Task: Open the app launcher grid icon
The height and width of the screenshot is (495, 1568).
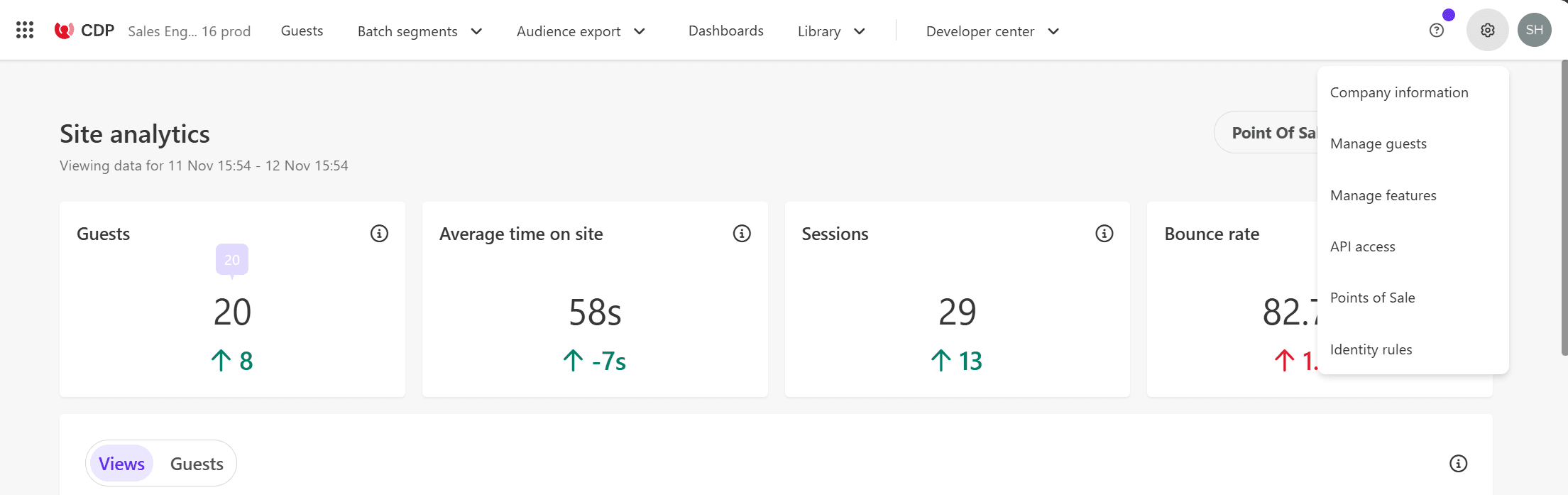Action: pyautogui.click(x=25, y=30)
